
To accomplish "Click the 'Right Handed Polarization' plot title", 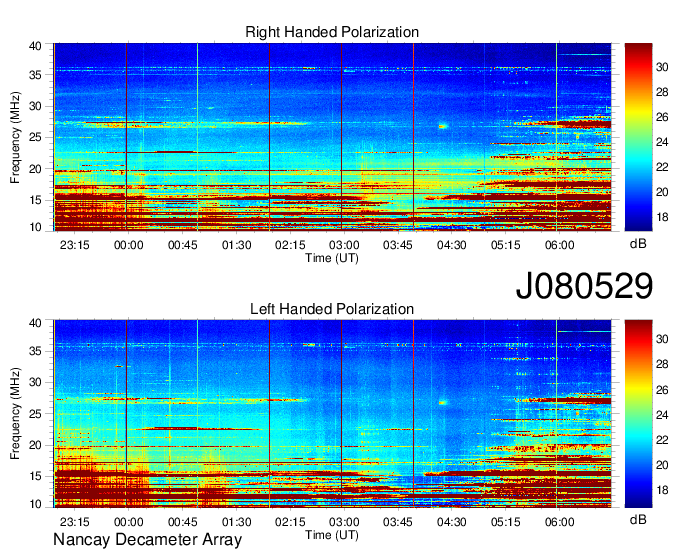I will pos(332,32).
